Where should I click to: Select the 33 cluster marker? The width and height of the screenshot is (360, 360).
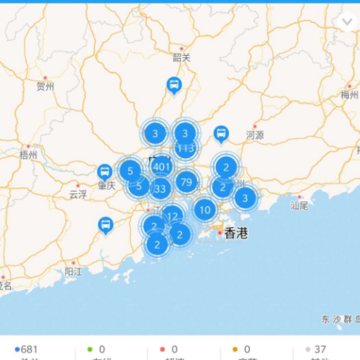[160, 189]
